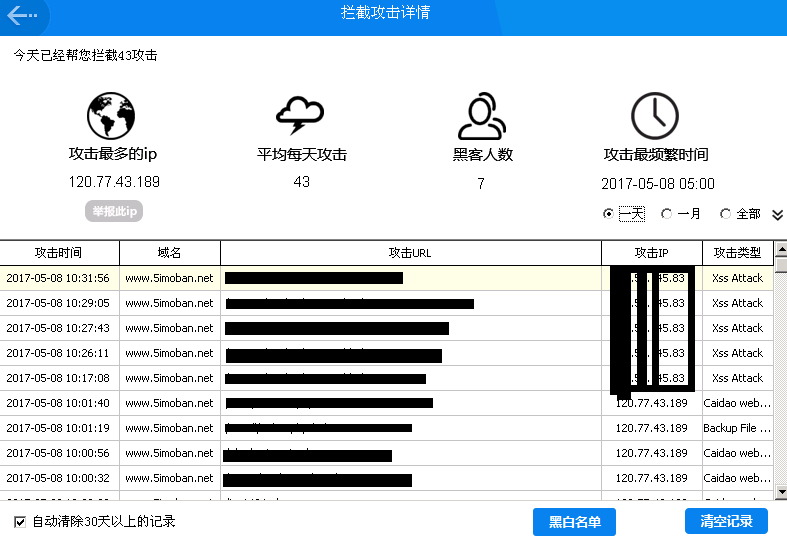Select the 一天 radio button
The height and width of the screenshot is (538, 787).
coord(608,214)
